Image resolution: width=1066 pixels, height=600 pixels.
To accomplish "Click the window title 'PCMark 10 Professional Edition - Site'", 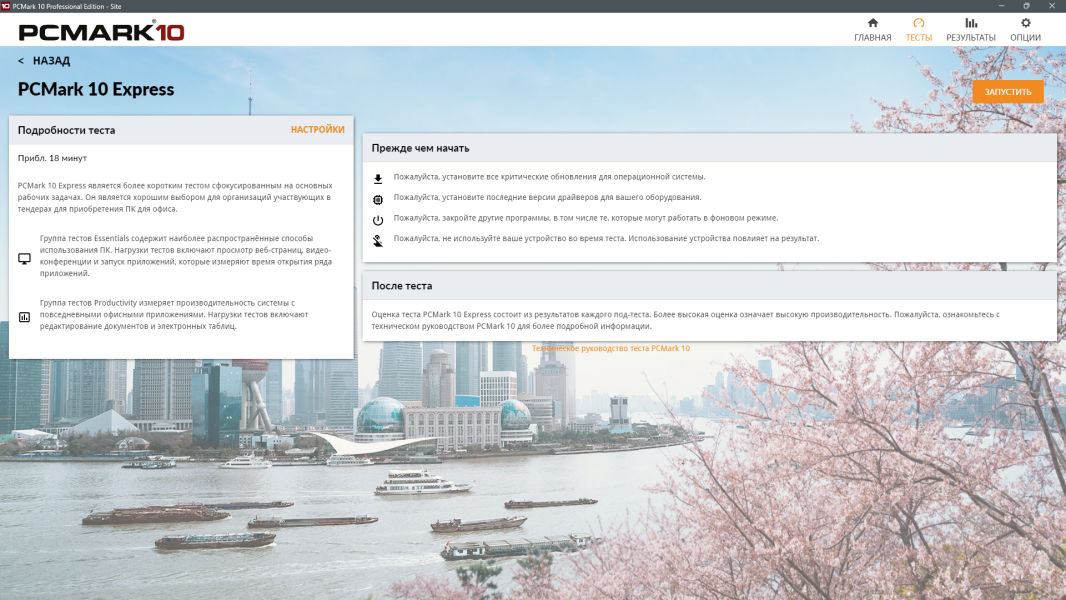I will [x=67, y=6].
